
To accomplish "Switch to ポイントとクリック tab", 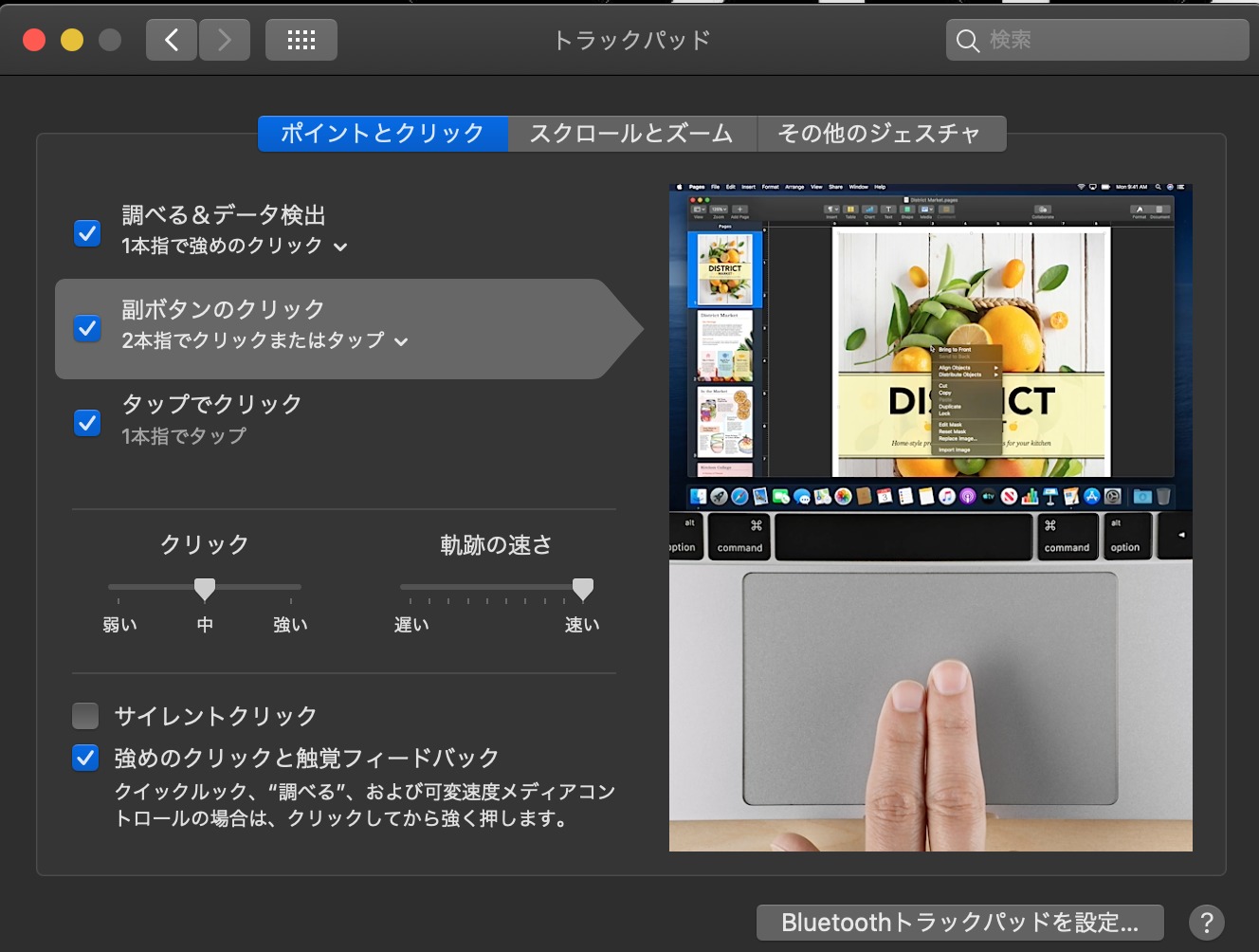I will tap(383, 134).
